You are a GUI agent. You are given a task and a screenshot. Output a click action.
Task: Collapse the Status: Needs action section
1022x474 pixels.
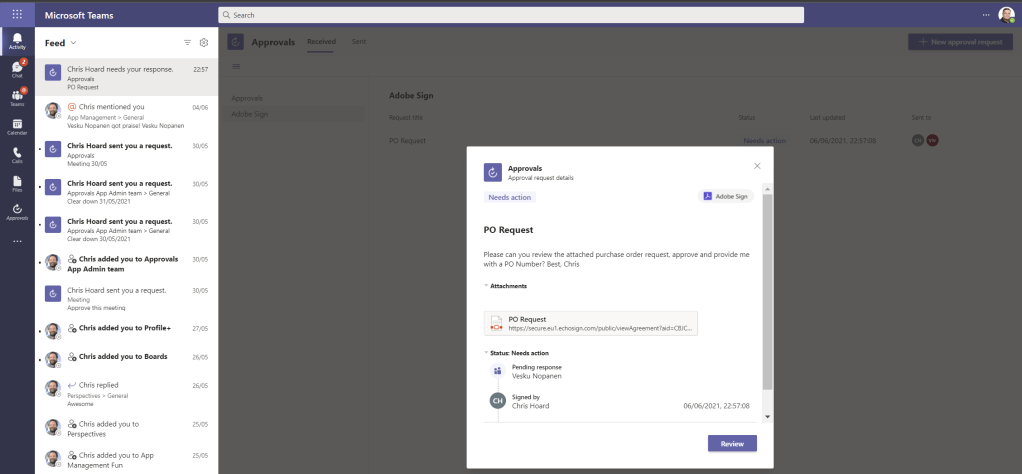[x=486, y=351]
